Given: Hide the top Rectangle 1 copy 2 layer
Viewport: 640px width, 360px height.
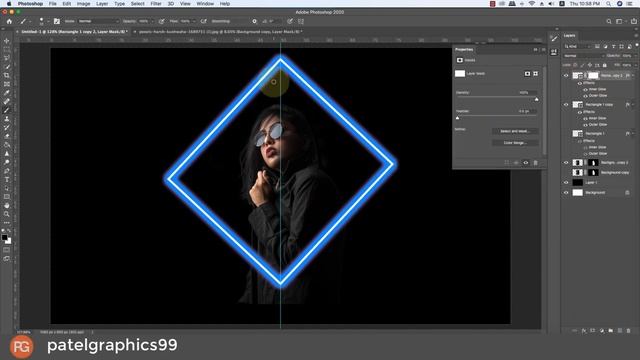Looking at the screenshot, I should click(566, 76).
